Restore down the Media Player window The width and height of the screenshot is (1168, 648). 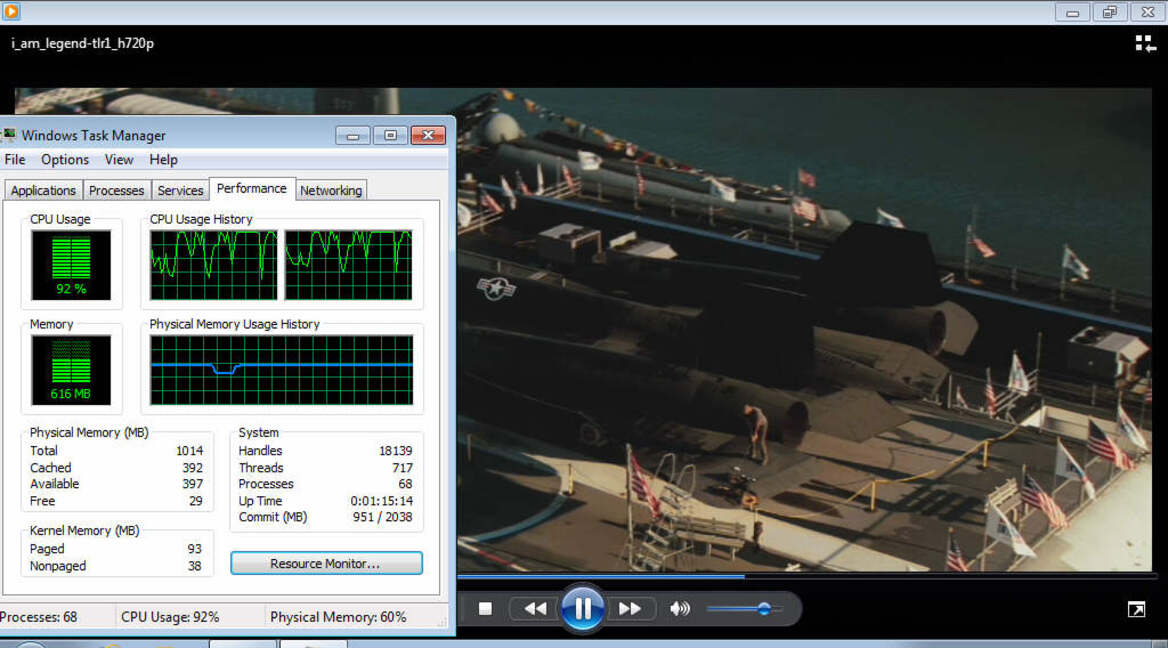pos(1110,12)
